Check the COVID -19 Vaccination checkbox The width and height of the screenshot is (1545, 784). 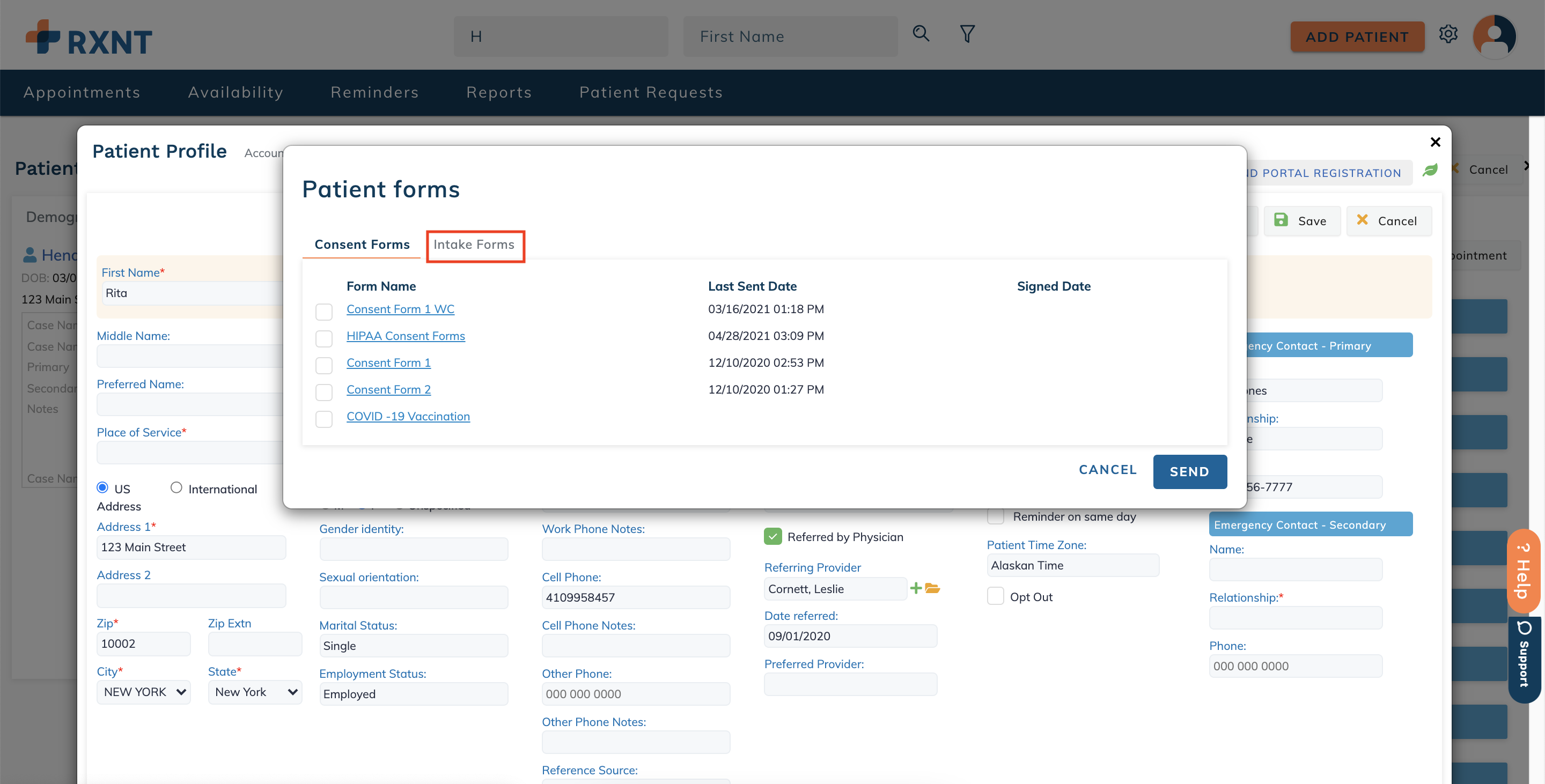(324, 419)
